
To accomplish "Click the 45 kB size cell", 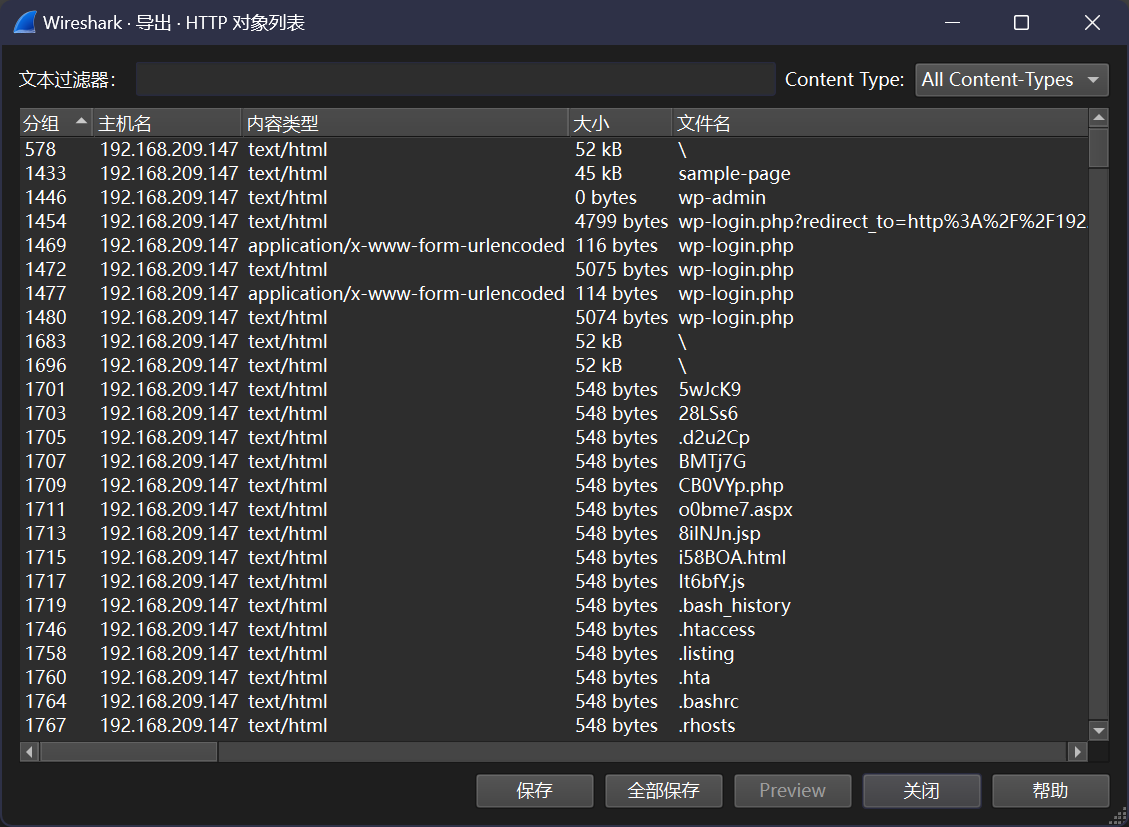I will point(598,173).
